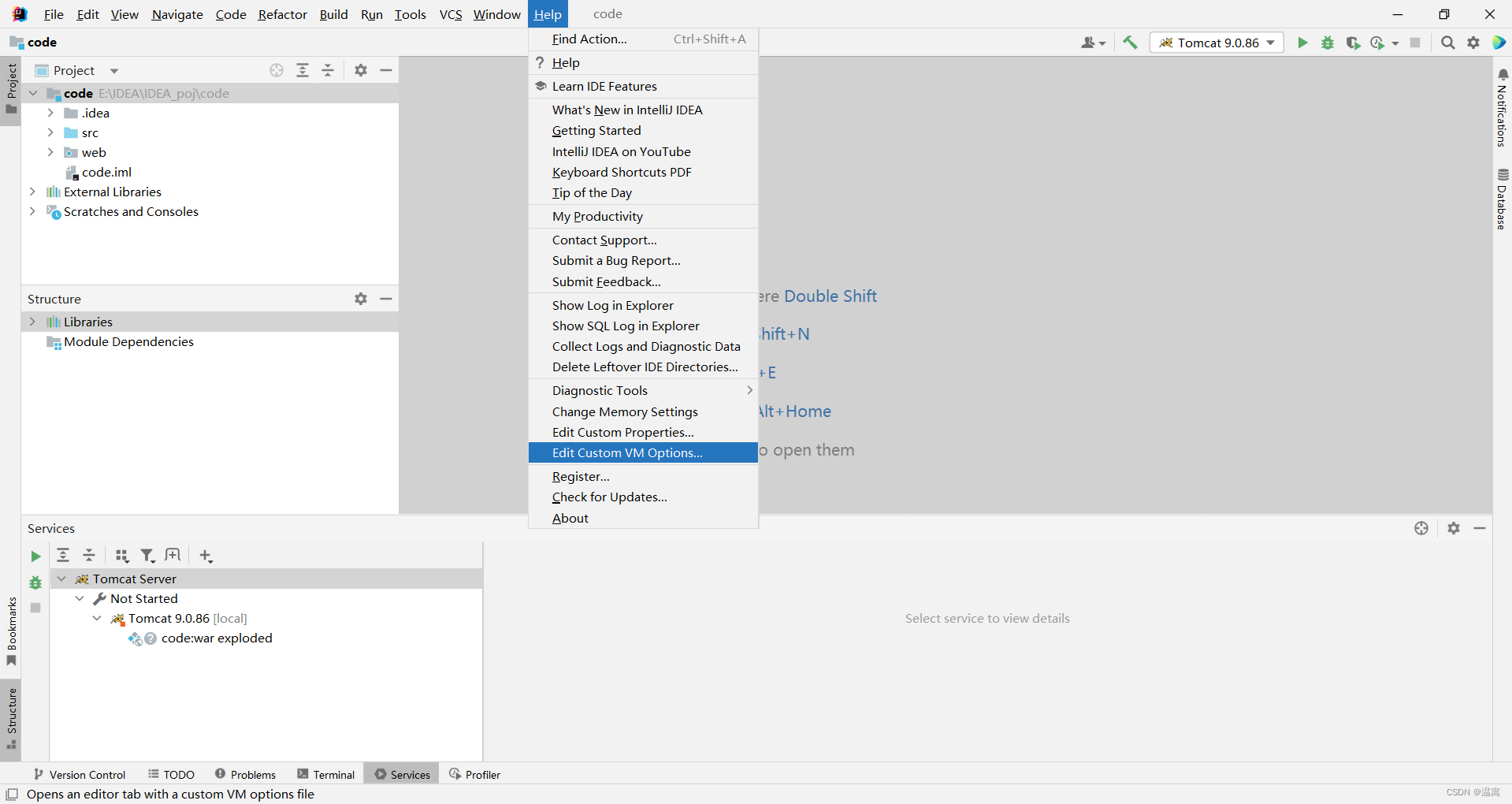1512x804 pixels.
Task: Expand the src folder
Action: click(x=50, y=132)
